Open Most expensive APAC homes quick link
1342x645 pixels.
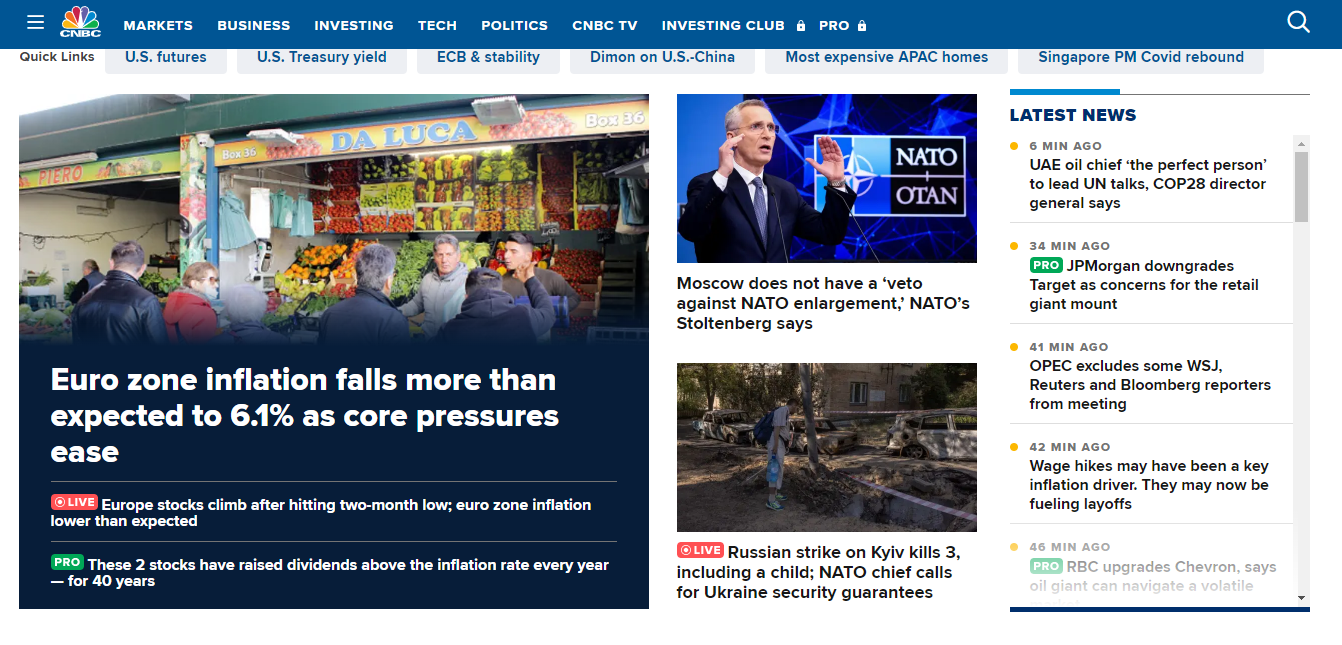pyautogui.click(x=886, y=57)
